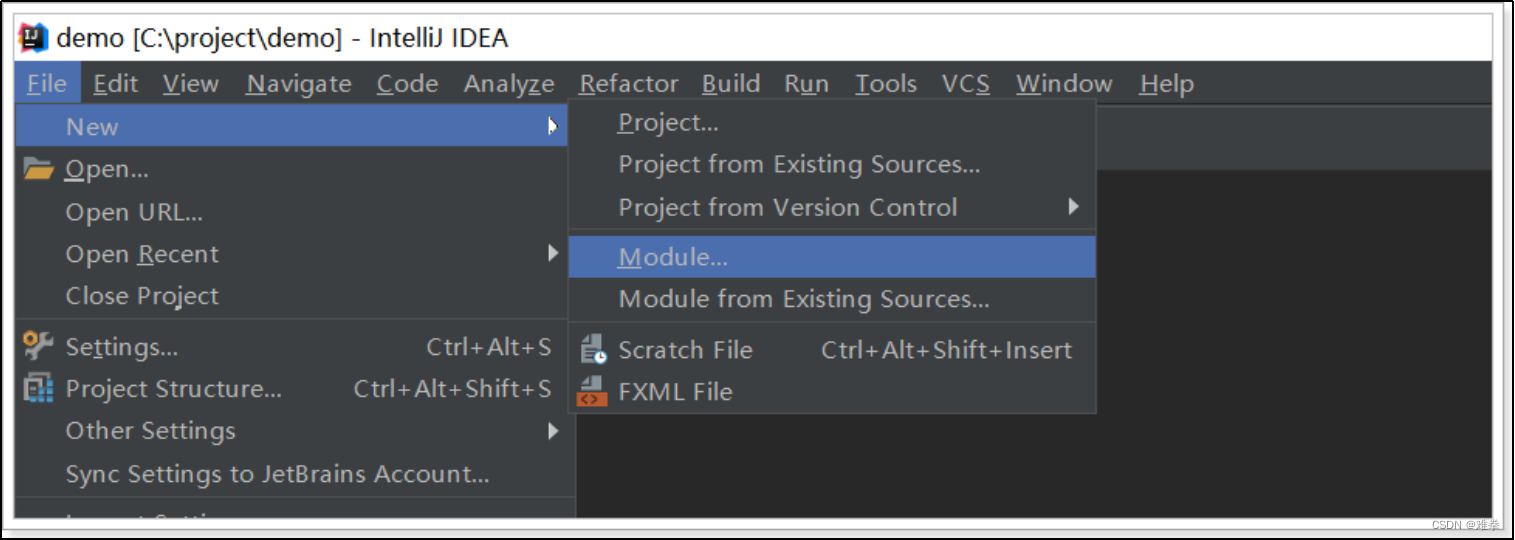Screen dimensions: 1515x540
Task: Open the Help menu
Action: [x=1166, y=84]
